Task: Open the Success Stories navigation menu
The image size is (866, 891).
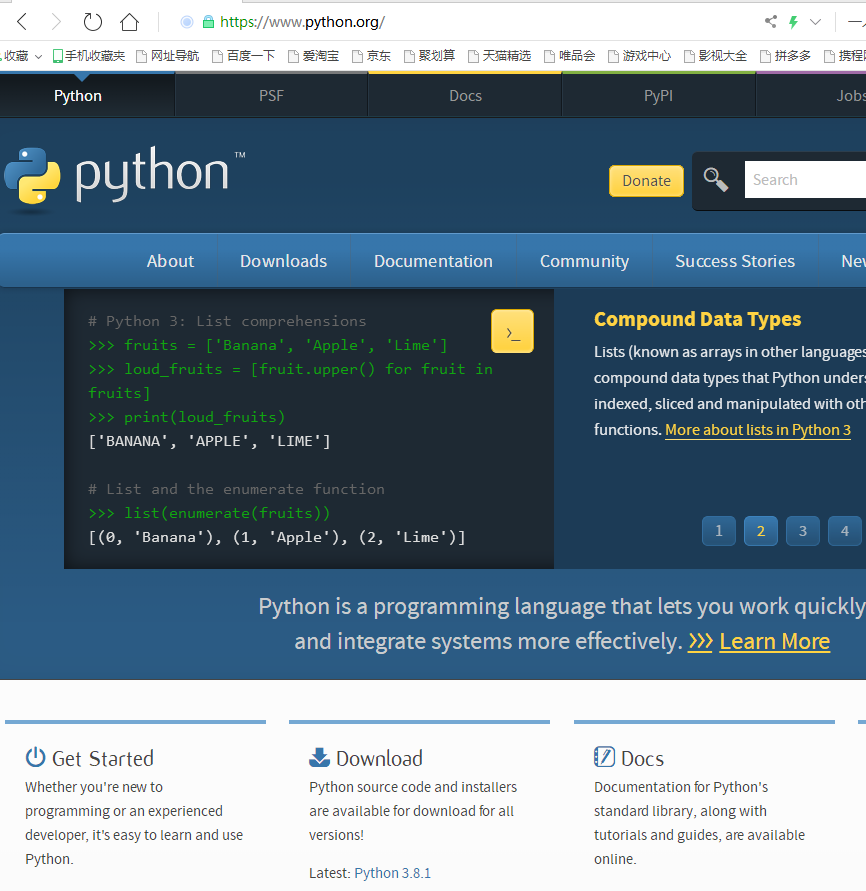Action: [735, 261]
